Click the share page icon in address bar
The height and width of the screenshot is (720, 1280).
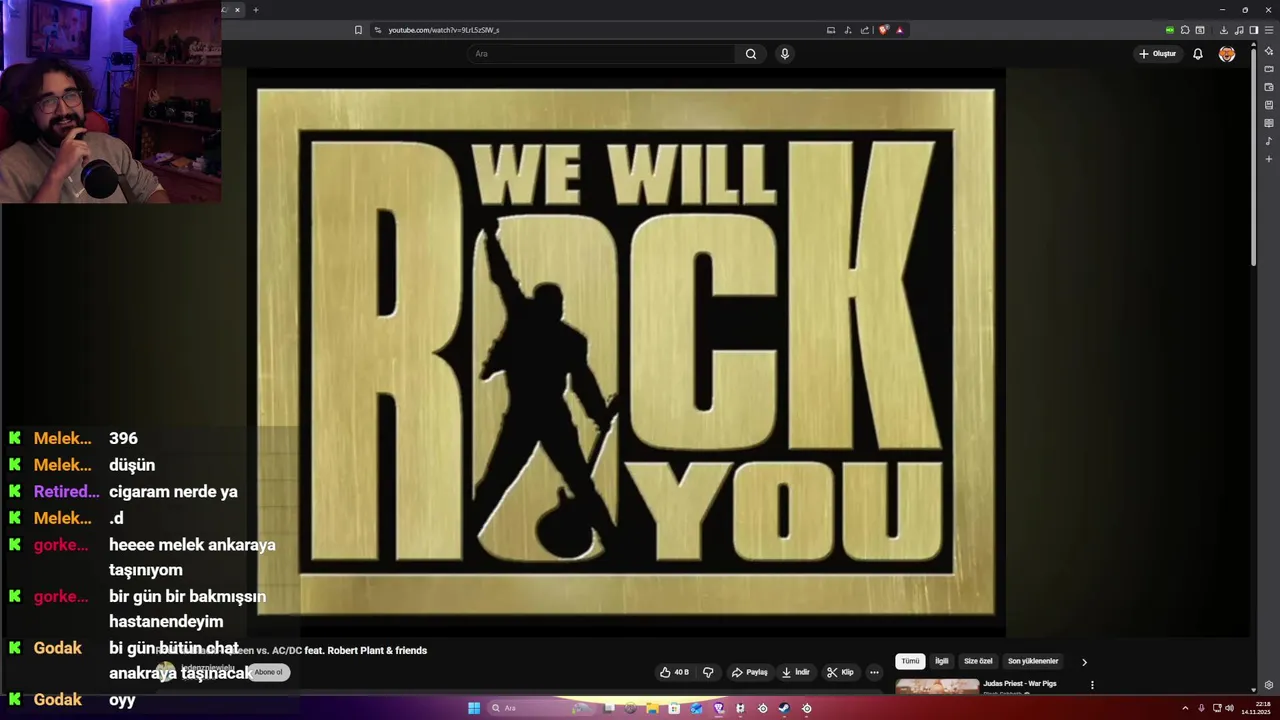(x=865, y=30)
